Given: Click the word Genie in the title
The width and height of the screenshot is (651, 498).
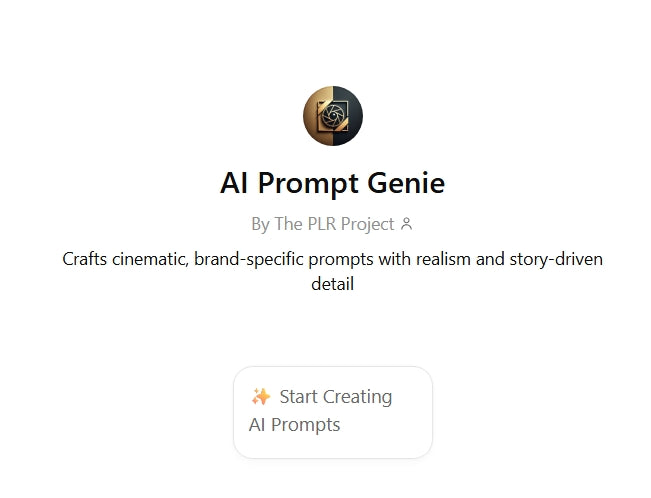Looking at the screenshot, I should [x=405, y=184].
